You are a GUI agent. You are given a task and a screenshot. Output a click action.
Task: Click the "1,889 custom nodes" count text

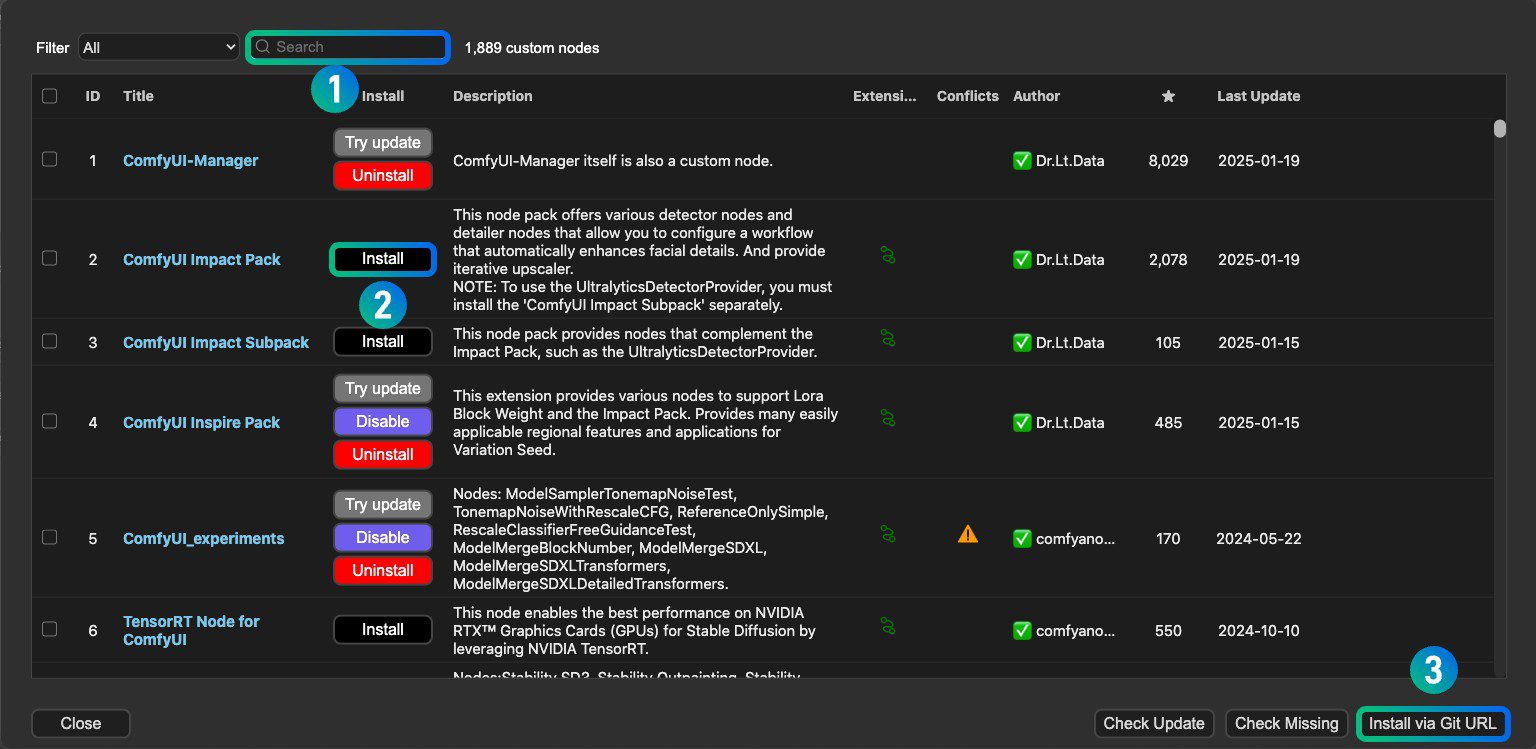[532, 47]
